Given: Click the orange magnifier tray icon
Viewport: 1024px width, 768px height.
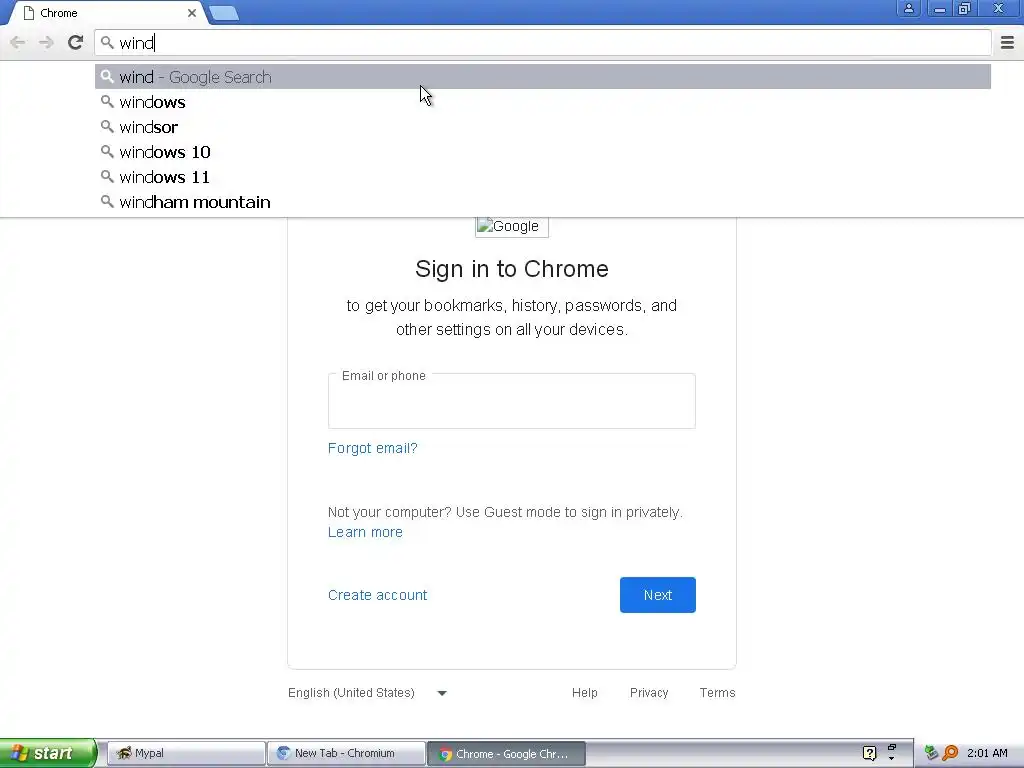Looking at the screenshot, I should (950, 753).
